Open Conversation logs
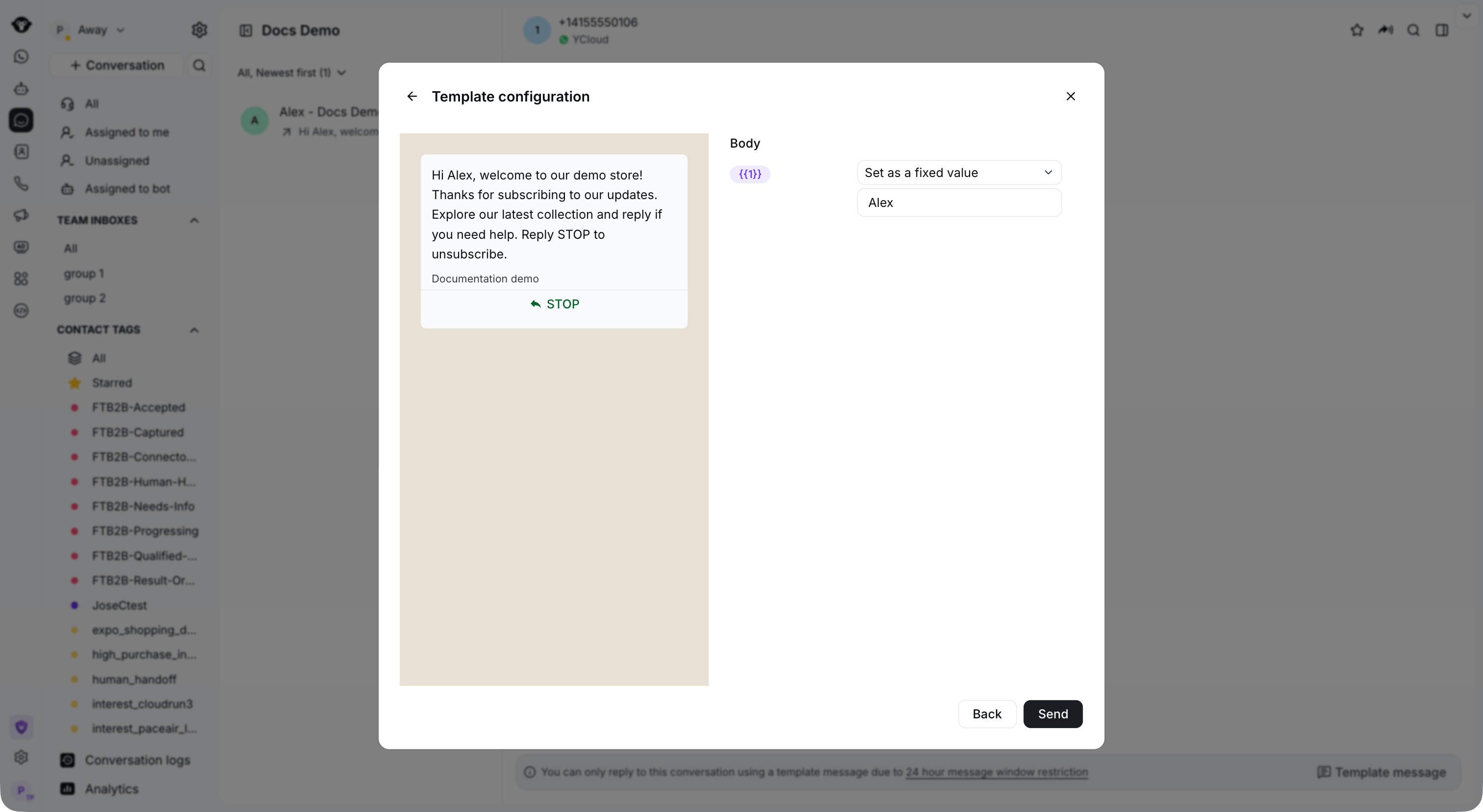Viewport: 1483px width, 812px height. coord(126,760)
